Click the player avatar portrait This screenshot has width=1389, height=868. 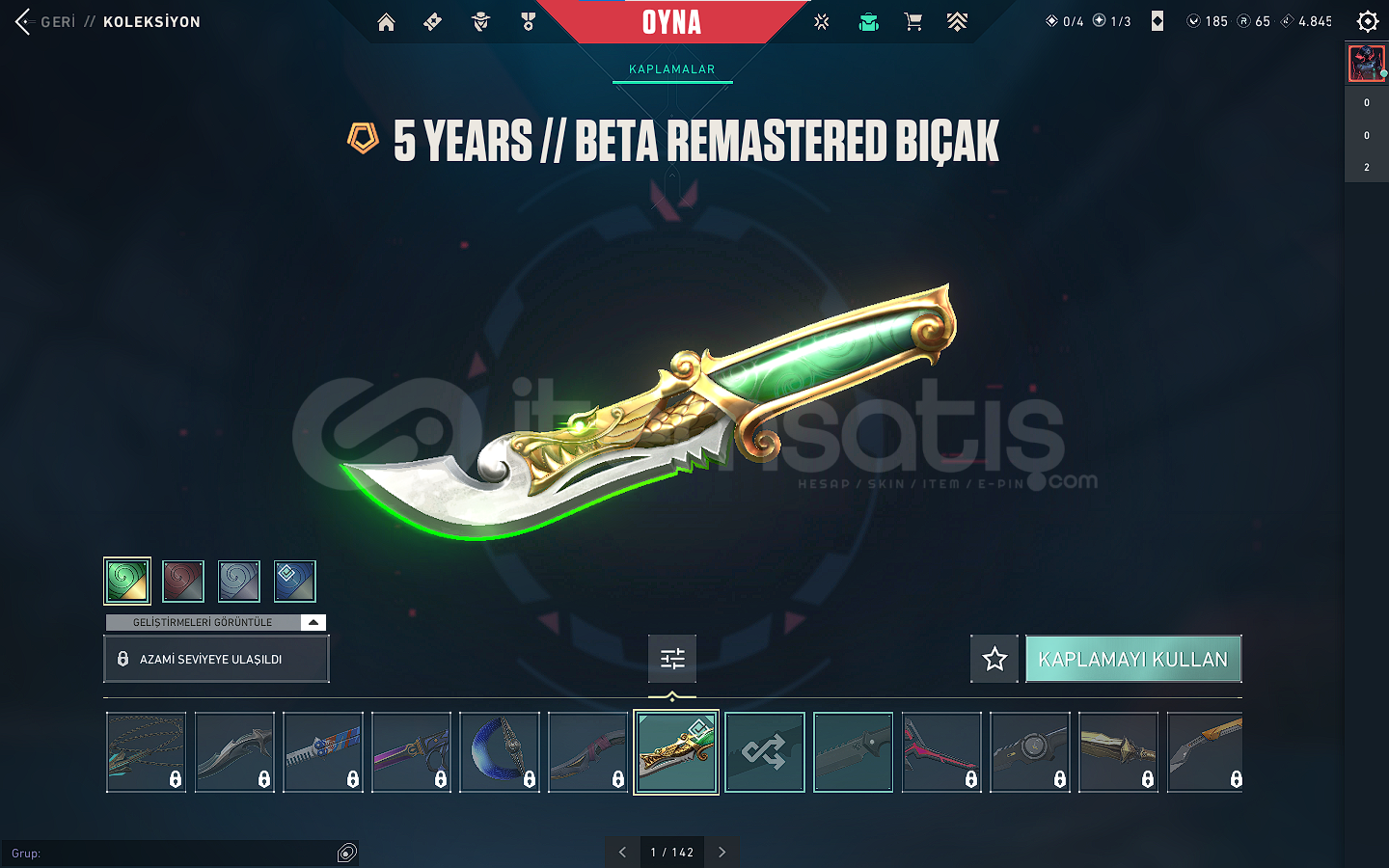click(x=1366, y=64)
